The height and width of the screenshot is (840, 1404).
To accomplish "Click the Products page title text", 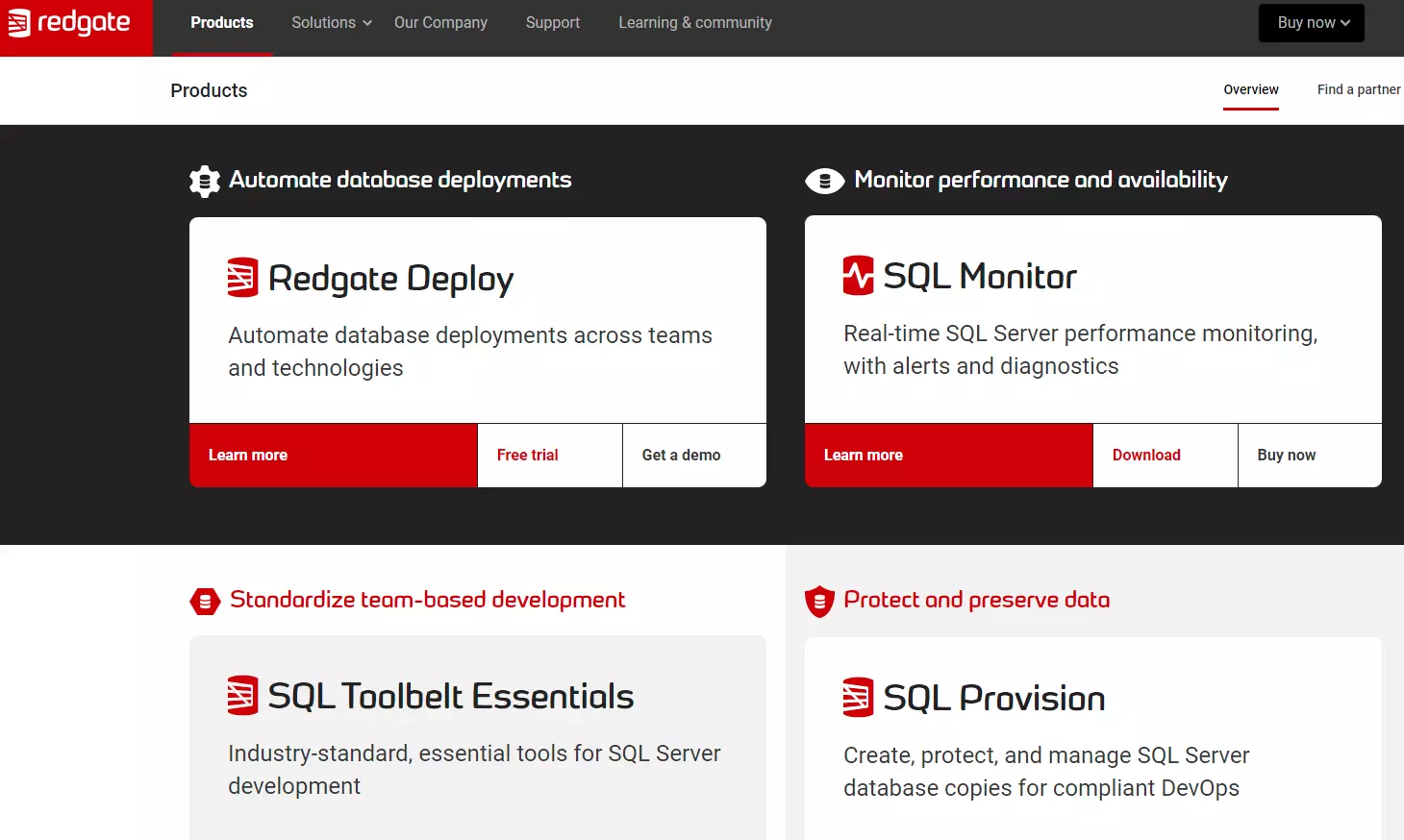I will pos(209,90).
